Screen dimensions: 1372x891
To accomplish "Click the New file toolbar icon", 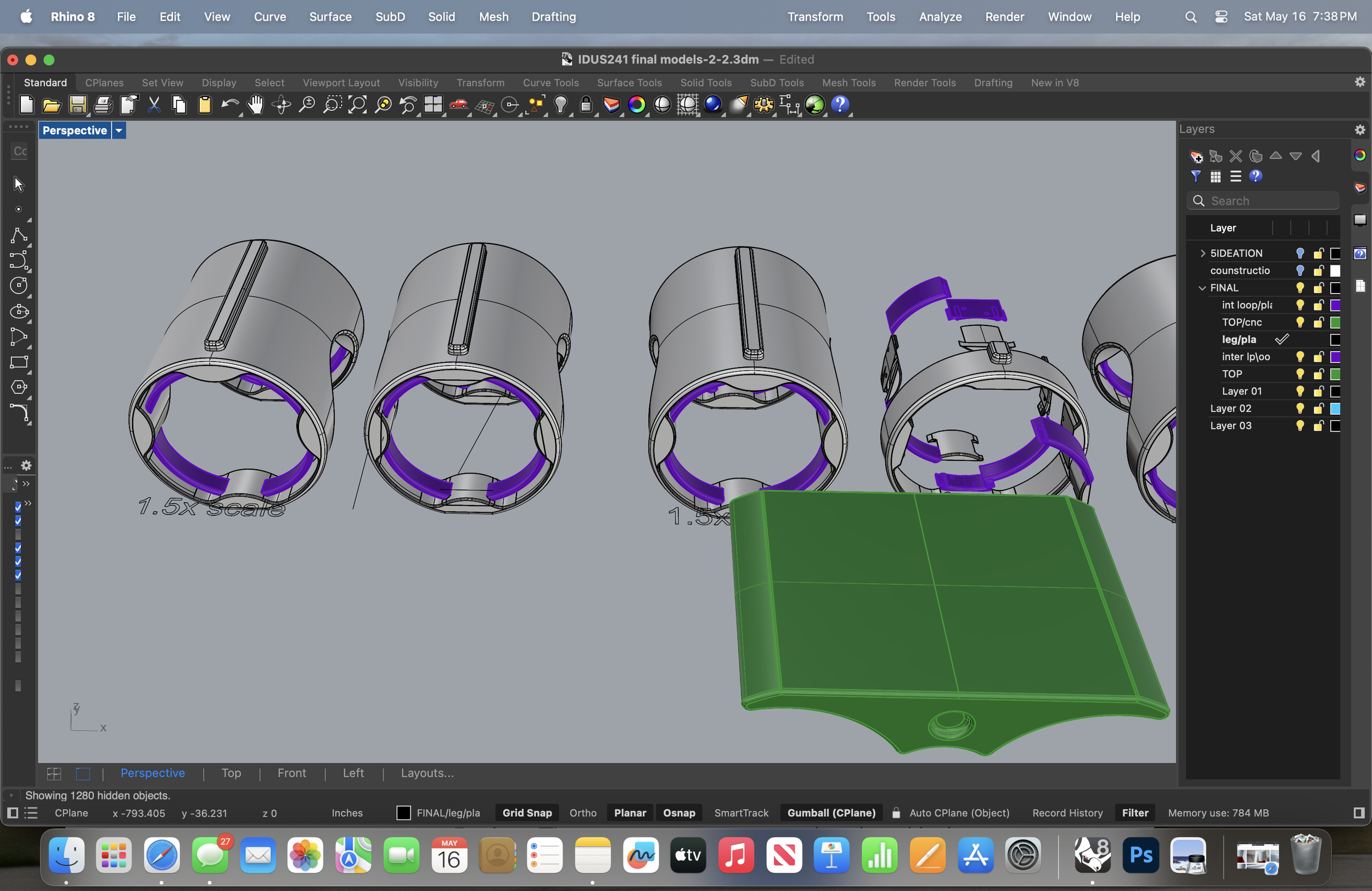I will pyautogui.click(x=26, y=105).
